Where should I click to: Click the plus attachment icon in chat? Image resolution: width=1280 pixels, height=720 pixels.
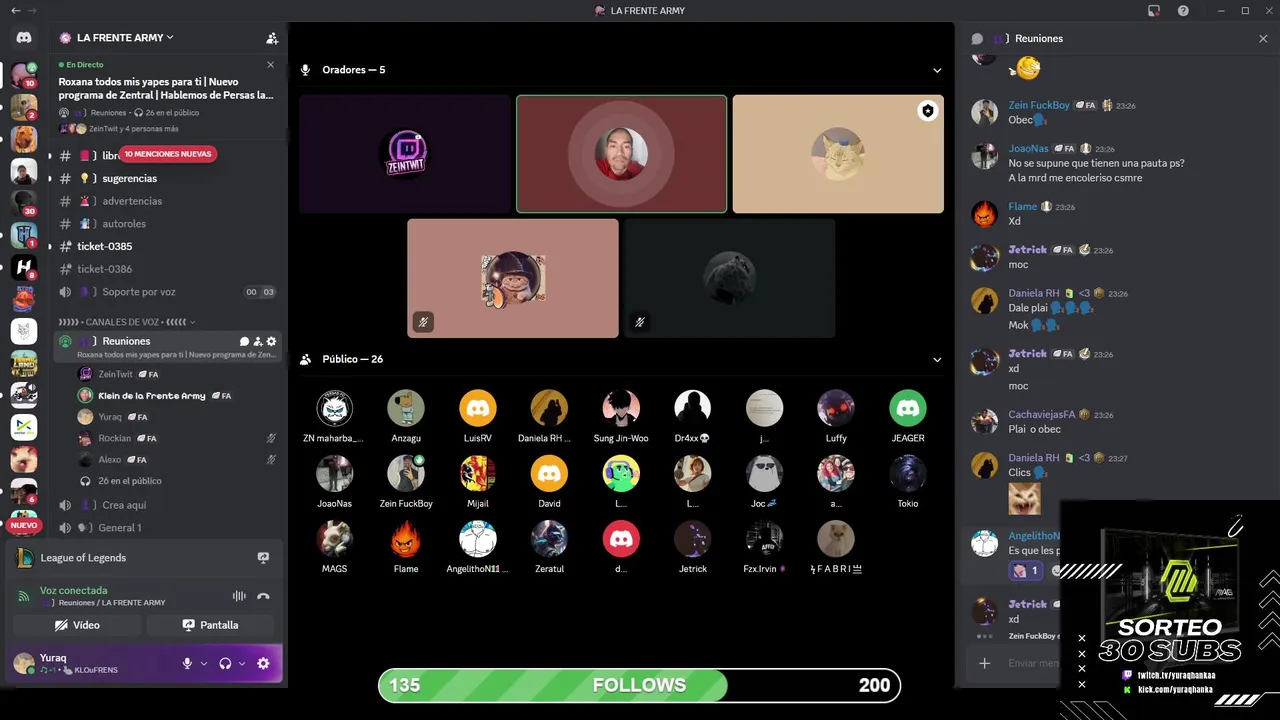[x=984, y=663]
